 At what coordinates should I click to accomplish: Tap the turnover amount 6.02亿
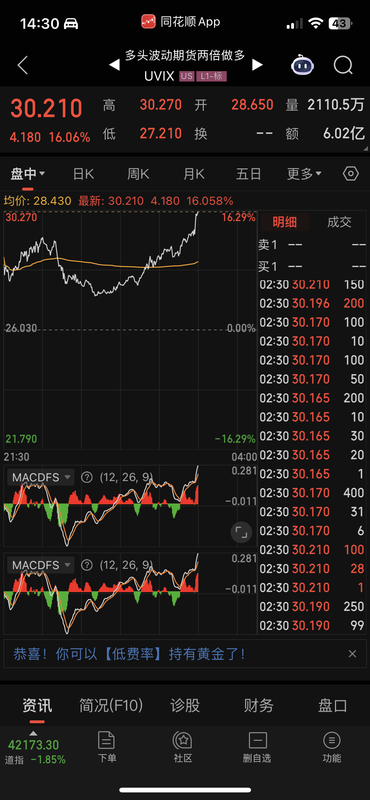[x=344, y=134]
